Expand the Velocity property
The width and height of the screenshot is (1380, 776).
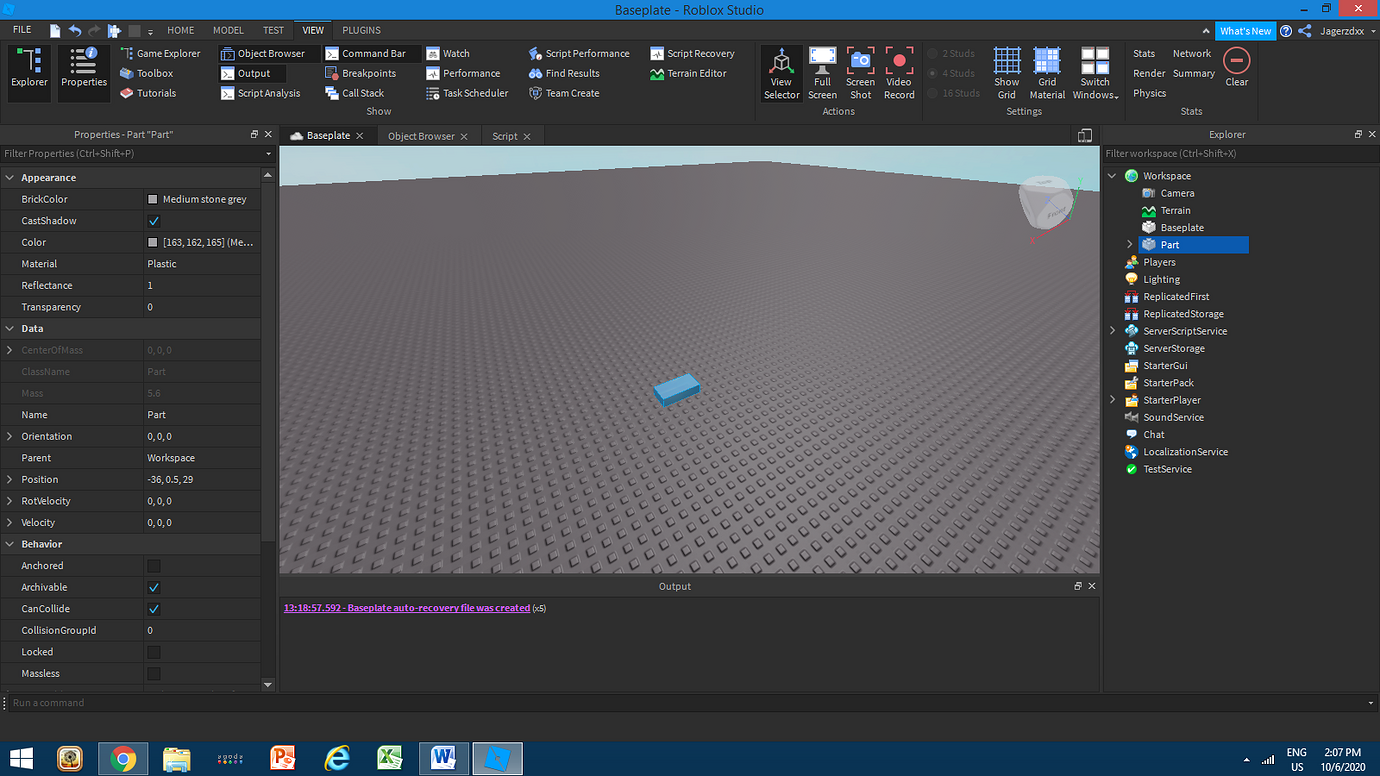tap(10, 523)
